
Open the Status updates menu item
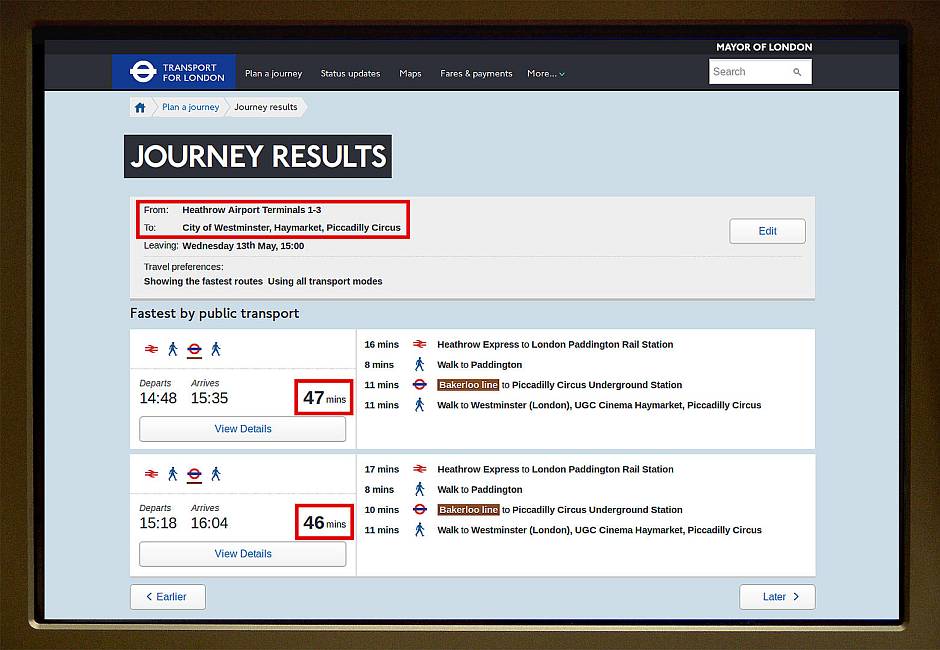click(x=350, y=73)
